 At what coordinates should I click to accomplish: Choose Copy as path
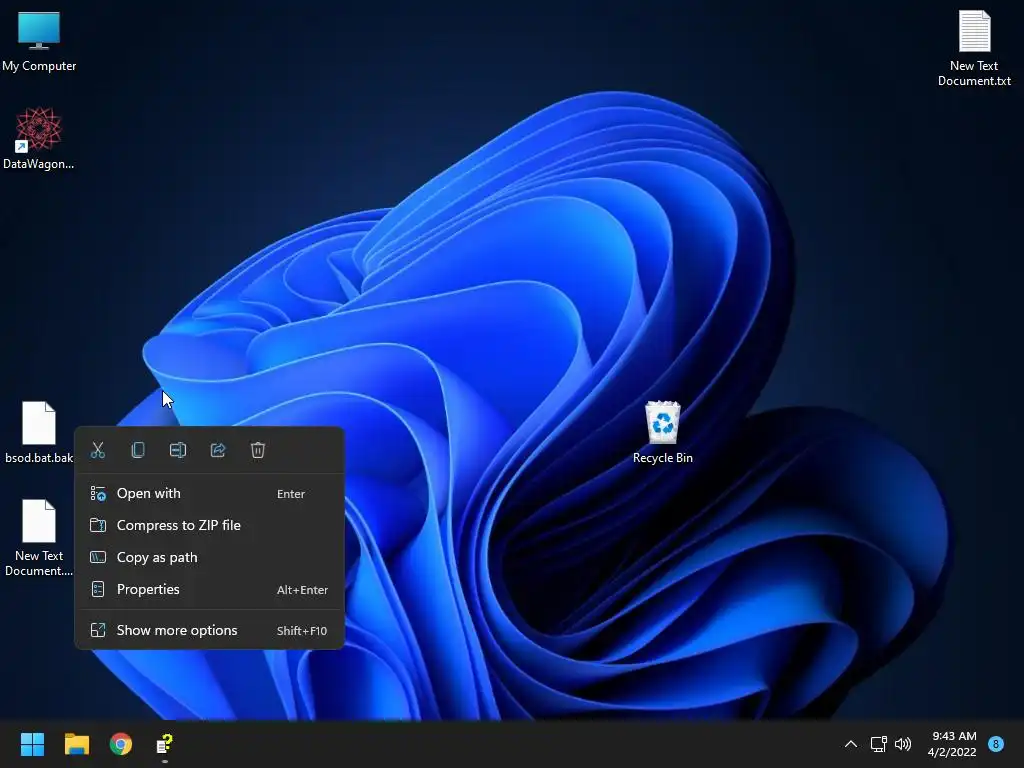tap(210, 557)
